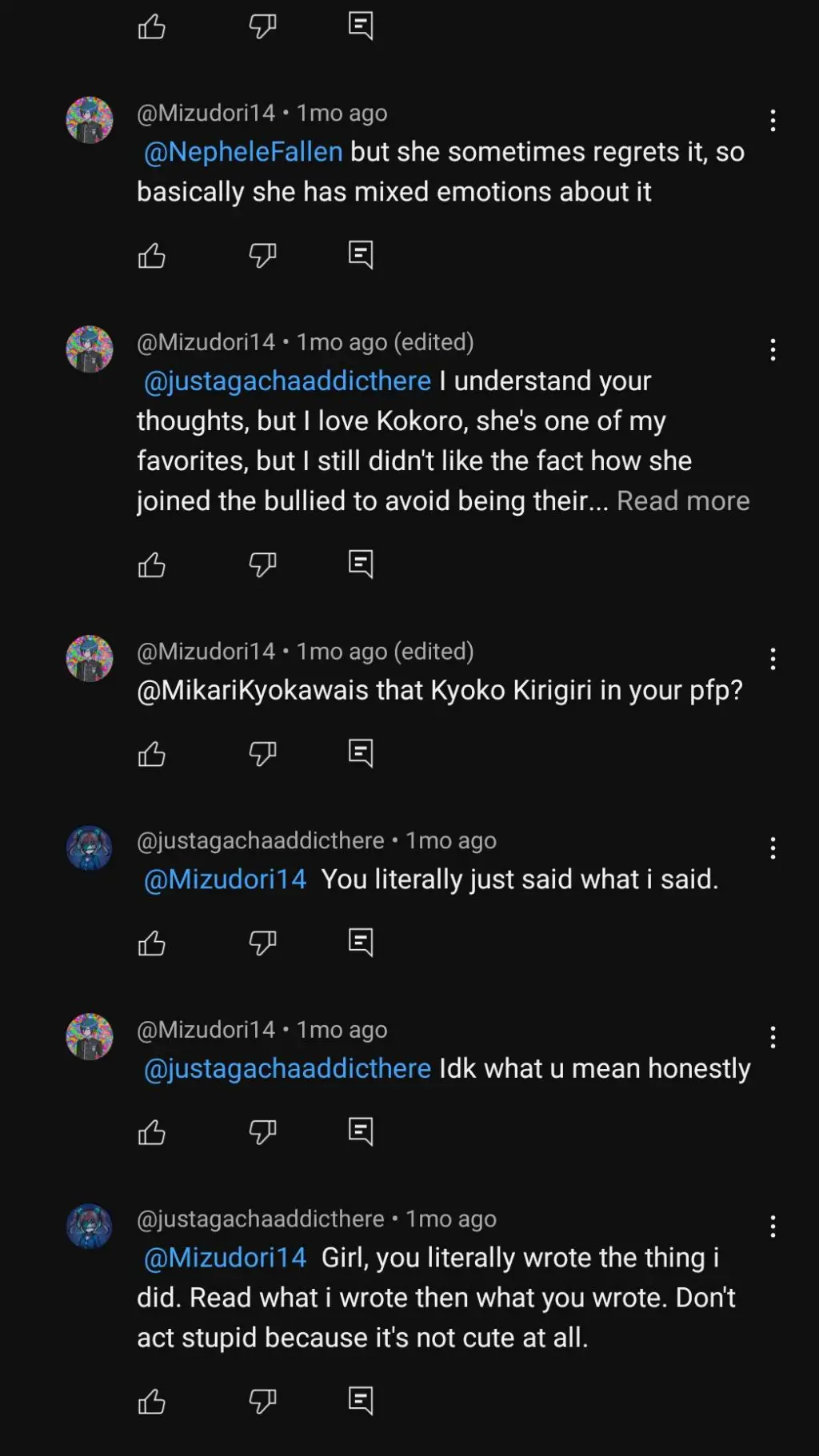Open @justagachaaddicthere mention in Kokoro comment

pos(287,381)
